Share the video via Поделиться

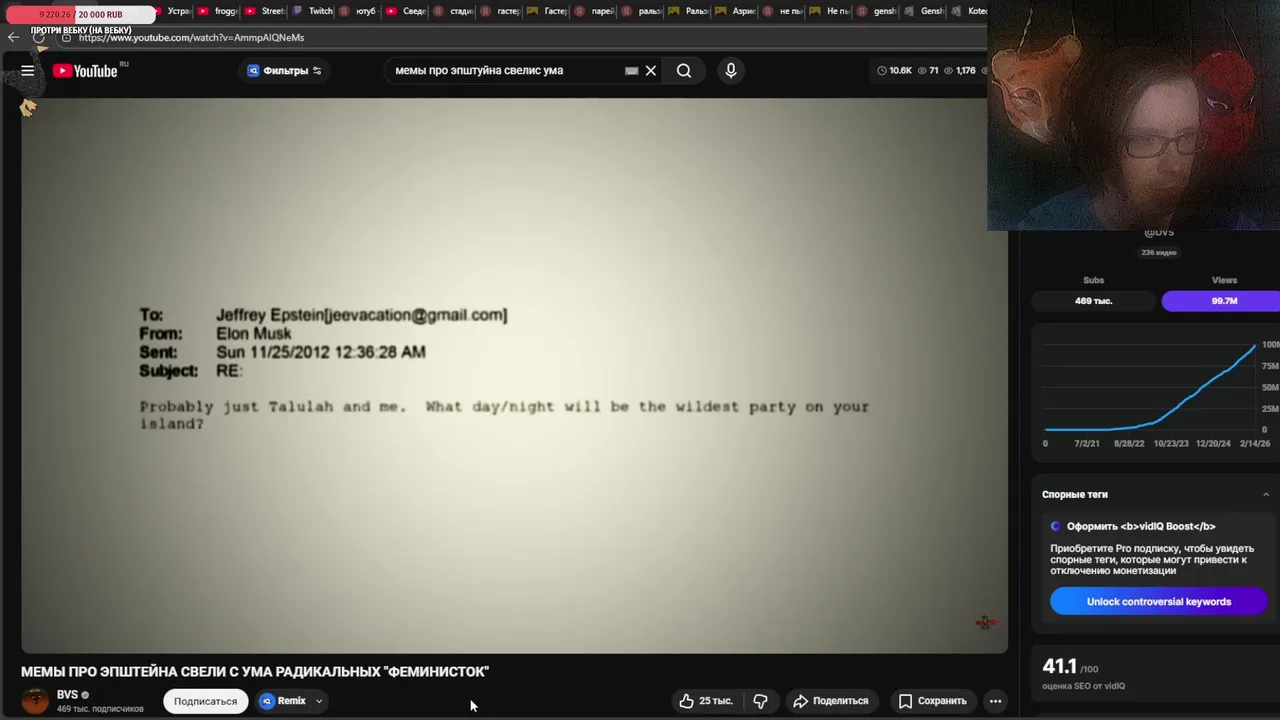click(830, 701)
